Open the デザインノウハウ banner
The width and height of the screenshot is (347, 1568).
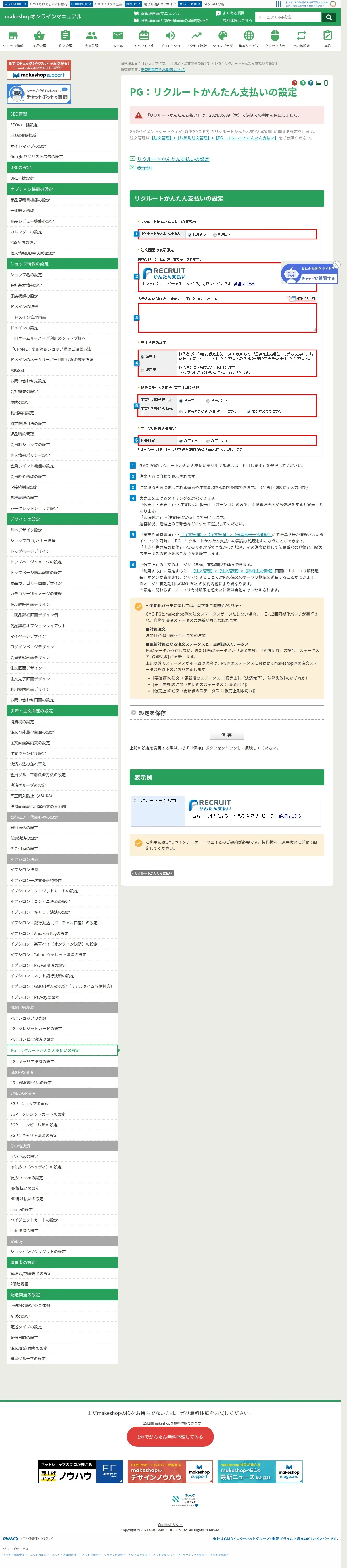170,1472
